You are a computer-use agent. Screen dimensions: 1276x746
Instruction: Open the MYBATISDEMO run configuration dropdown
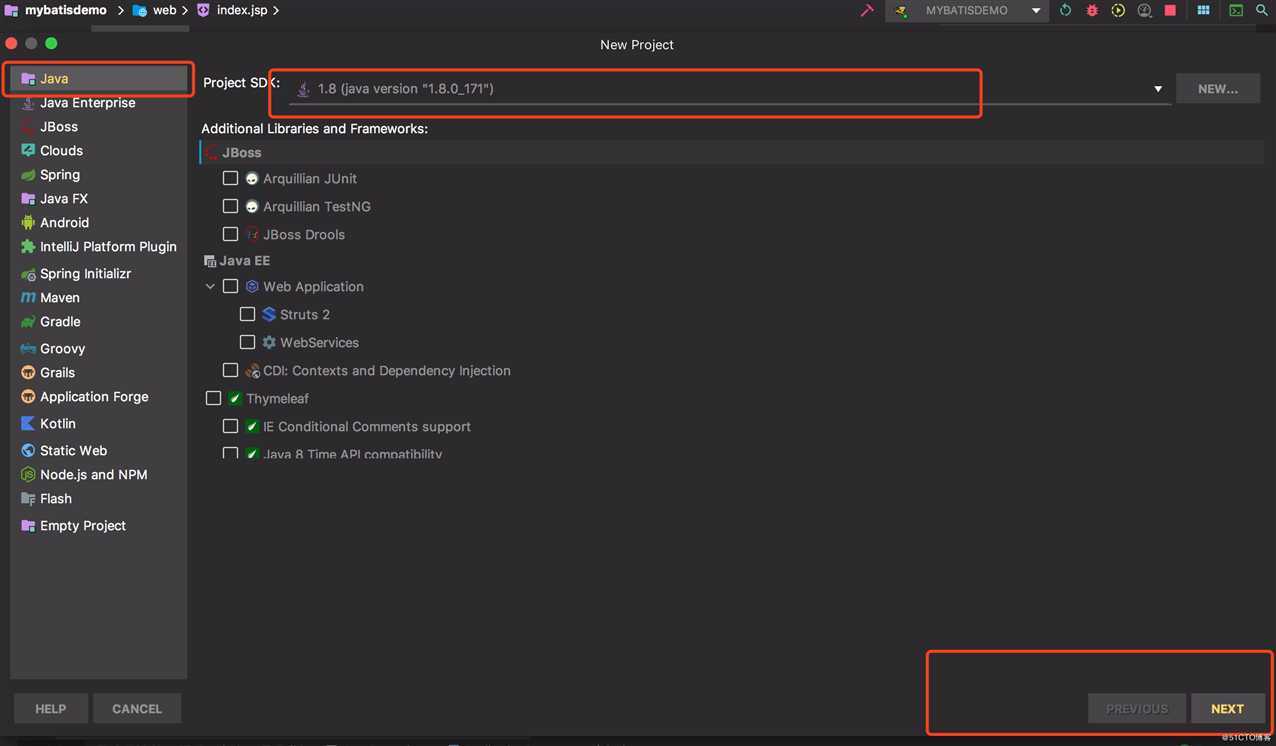(967, 10)
